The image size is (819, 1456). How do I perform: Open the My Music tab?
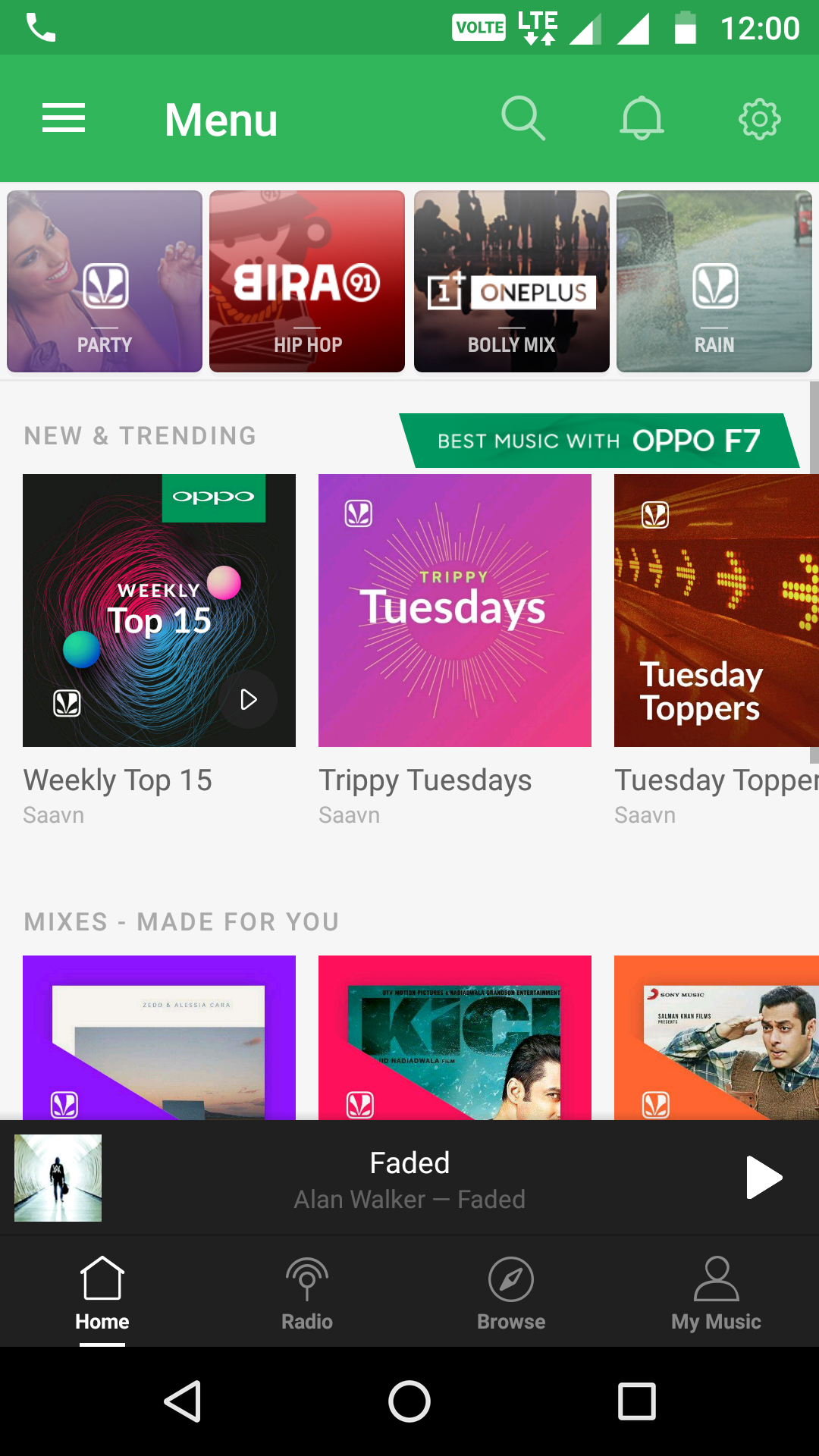point(716,1291)
